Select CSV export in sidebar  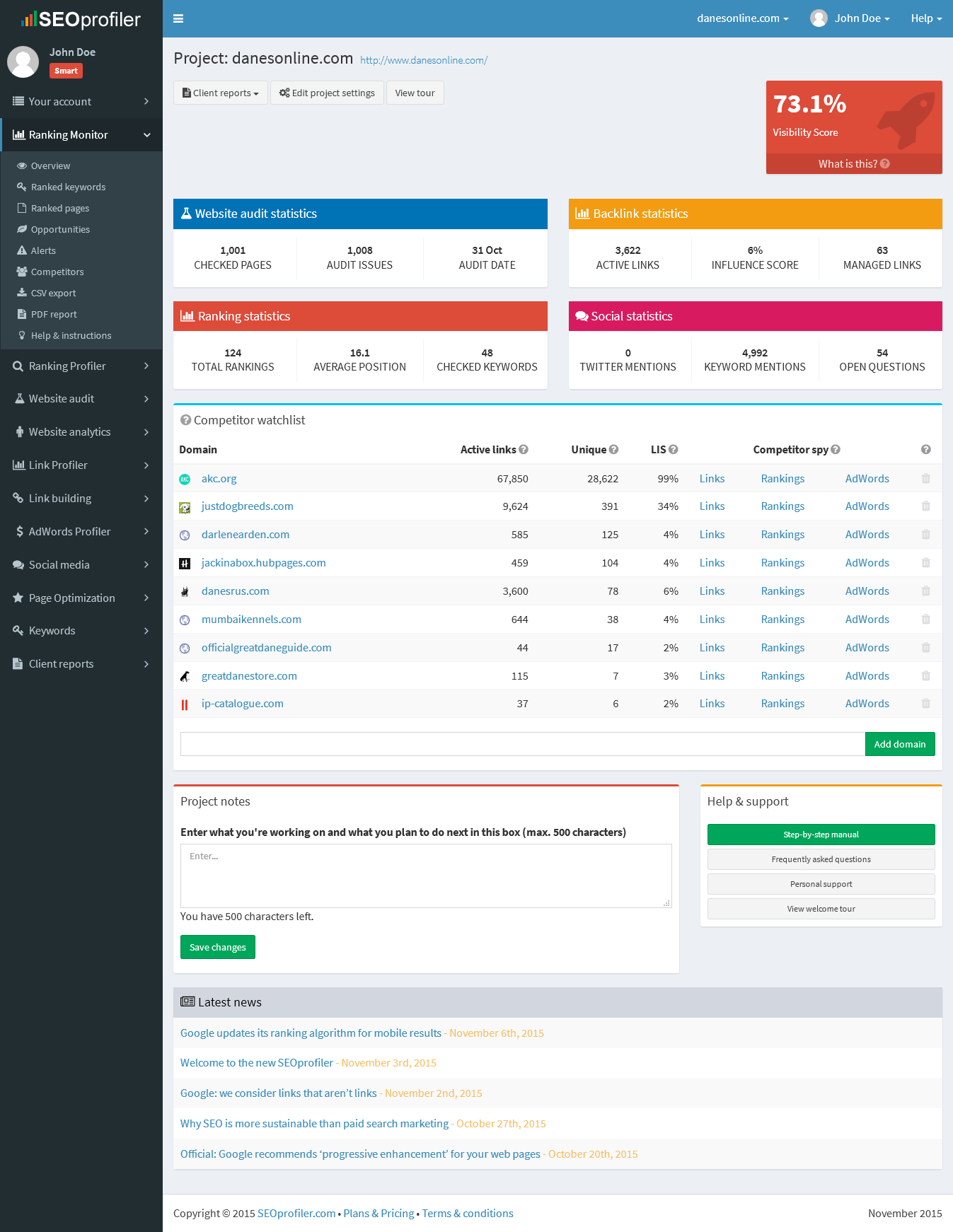(53, 293)
